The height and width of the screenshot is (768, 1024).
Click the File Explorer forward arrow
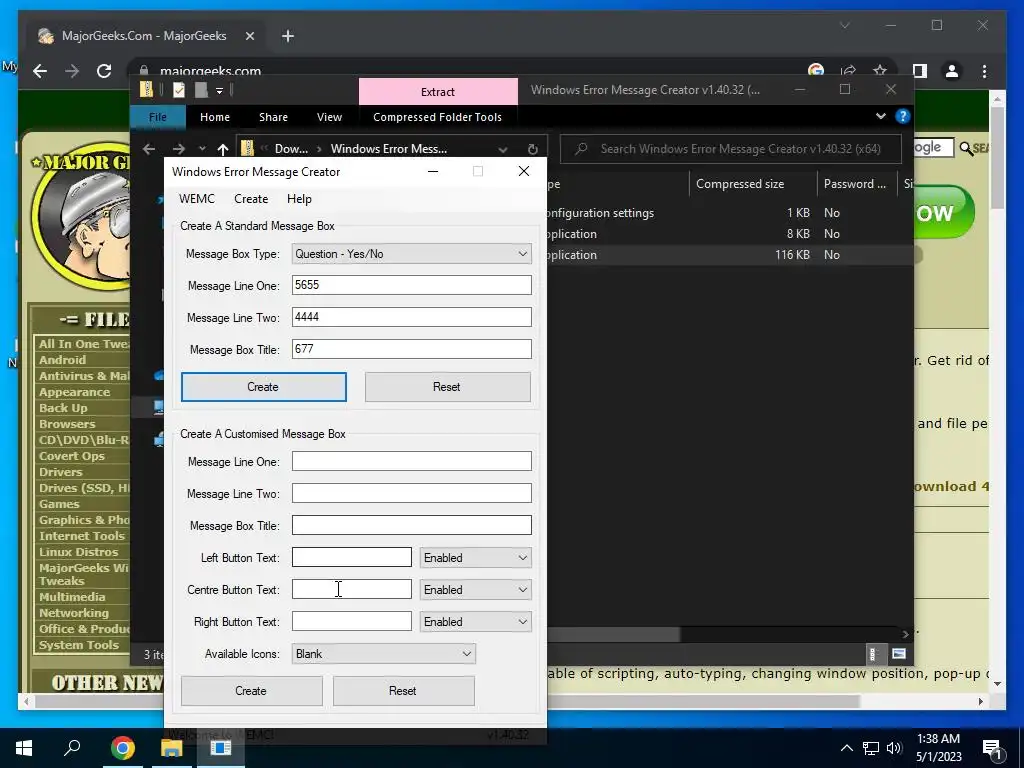coord(178,149)
